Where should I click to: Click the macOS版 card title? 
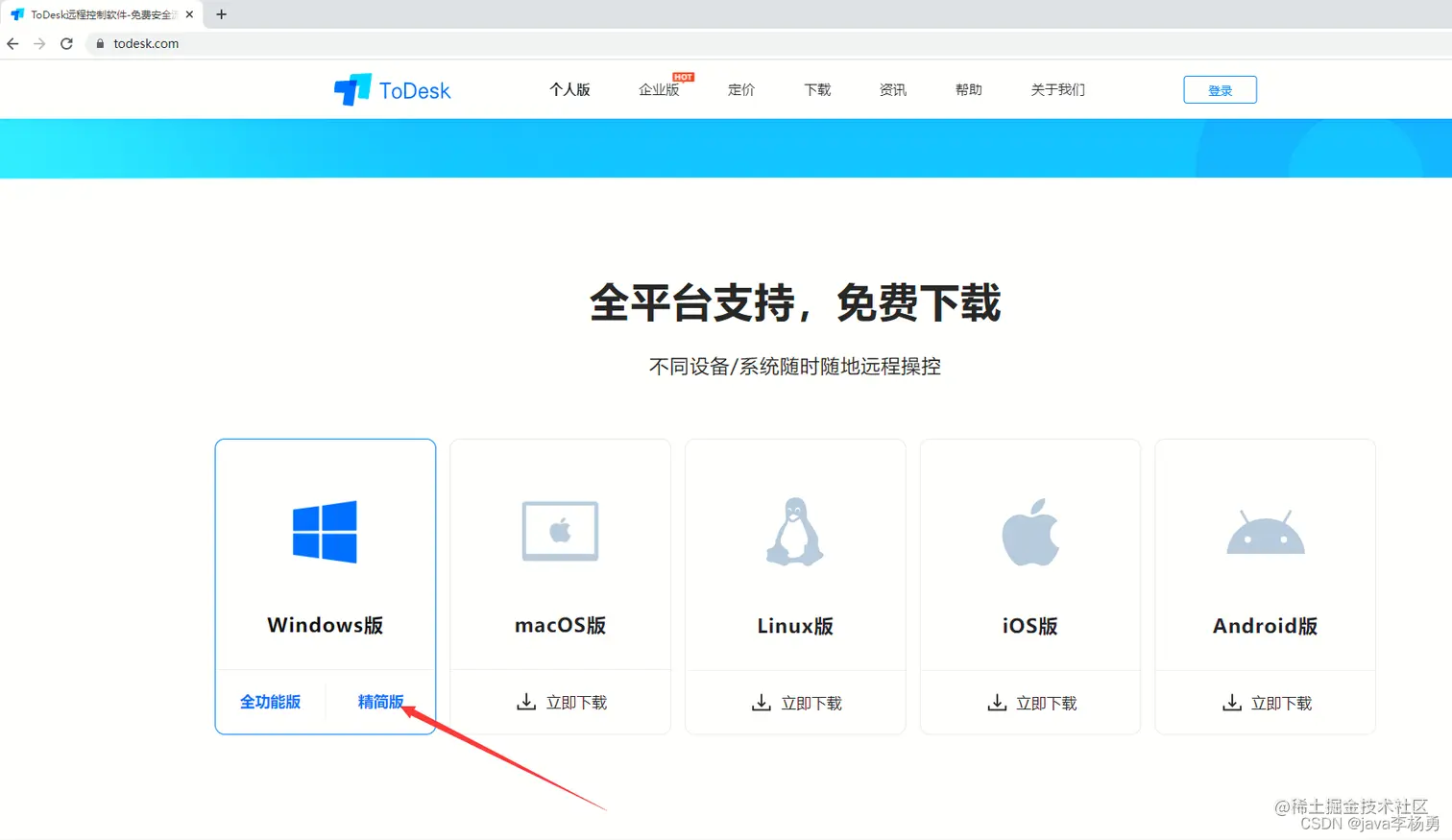[560, 625]
